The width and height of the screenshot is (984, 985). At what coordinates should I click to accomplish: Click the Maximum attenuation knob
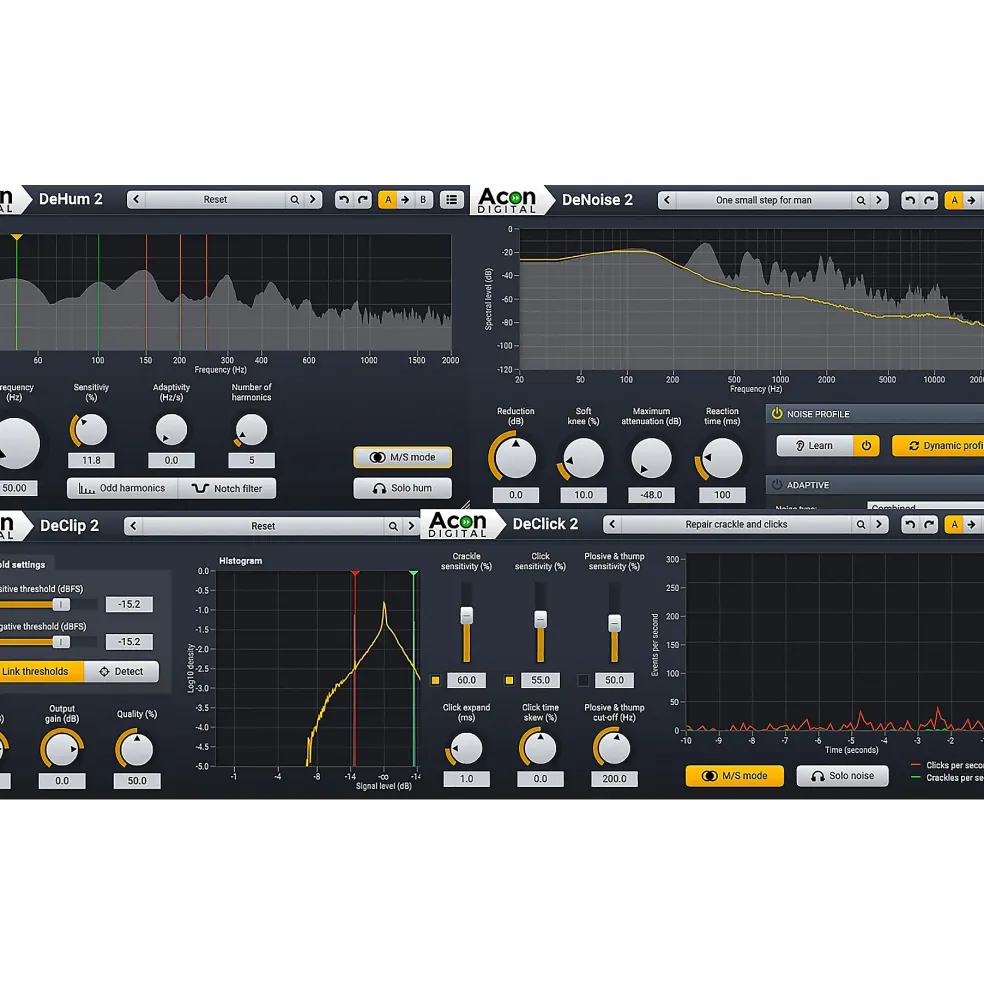(651, 458)
